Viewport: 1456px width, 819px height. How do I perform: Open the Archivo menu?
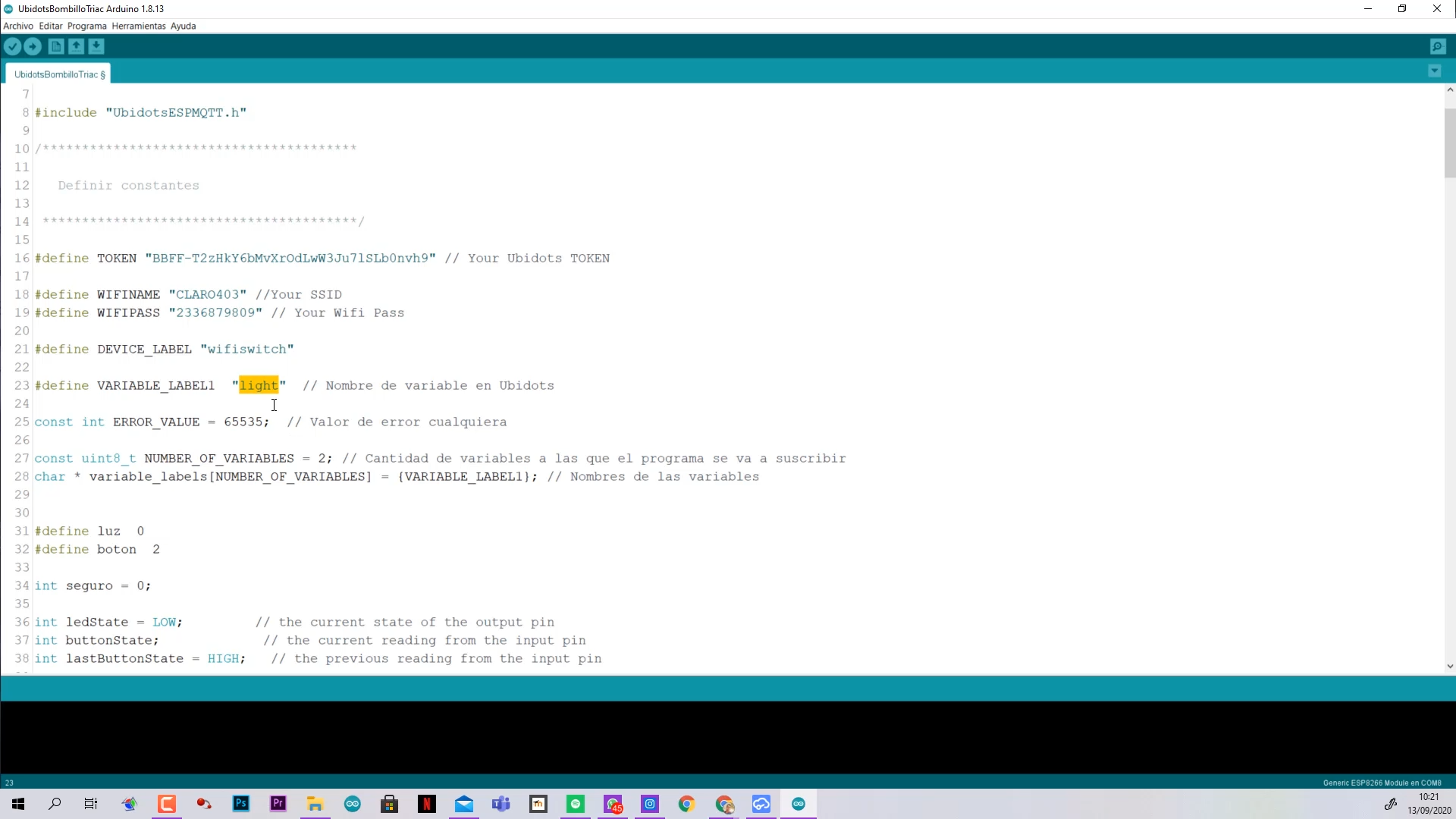click(17, 25)
